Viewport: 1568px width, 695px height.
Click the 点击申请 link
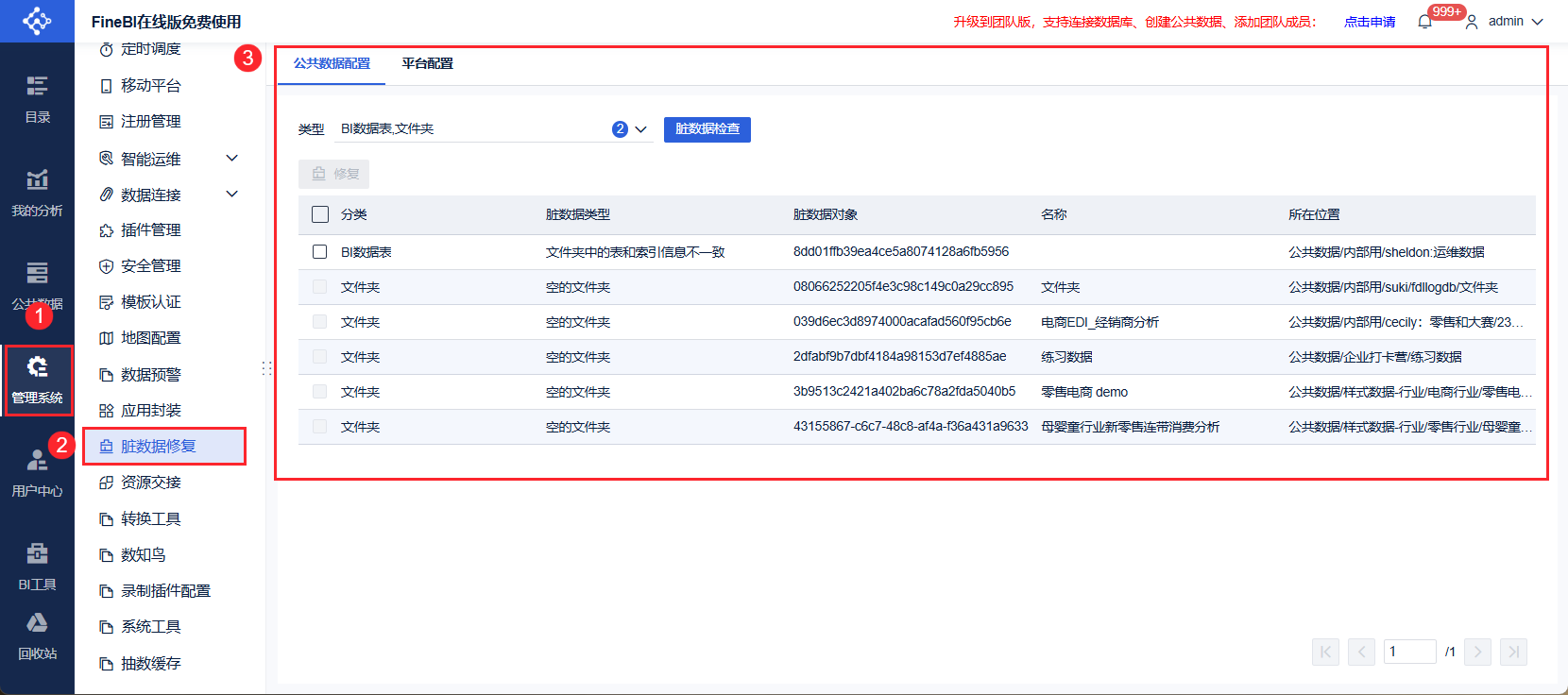1370,22
